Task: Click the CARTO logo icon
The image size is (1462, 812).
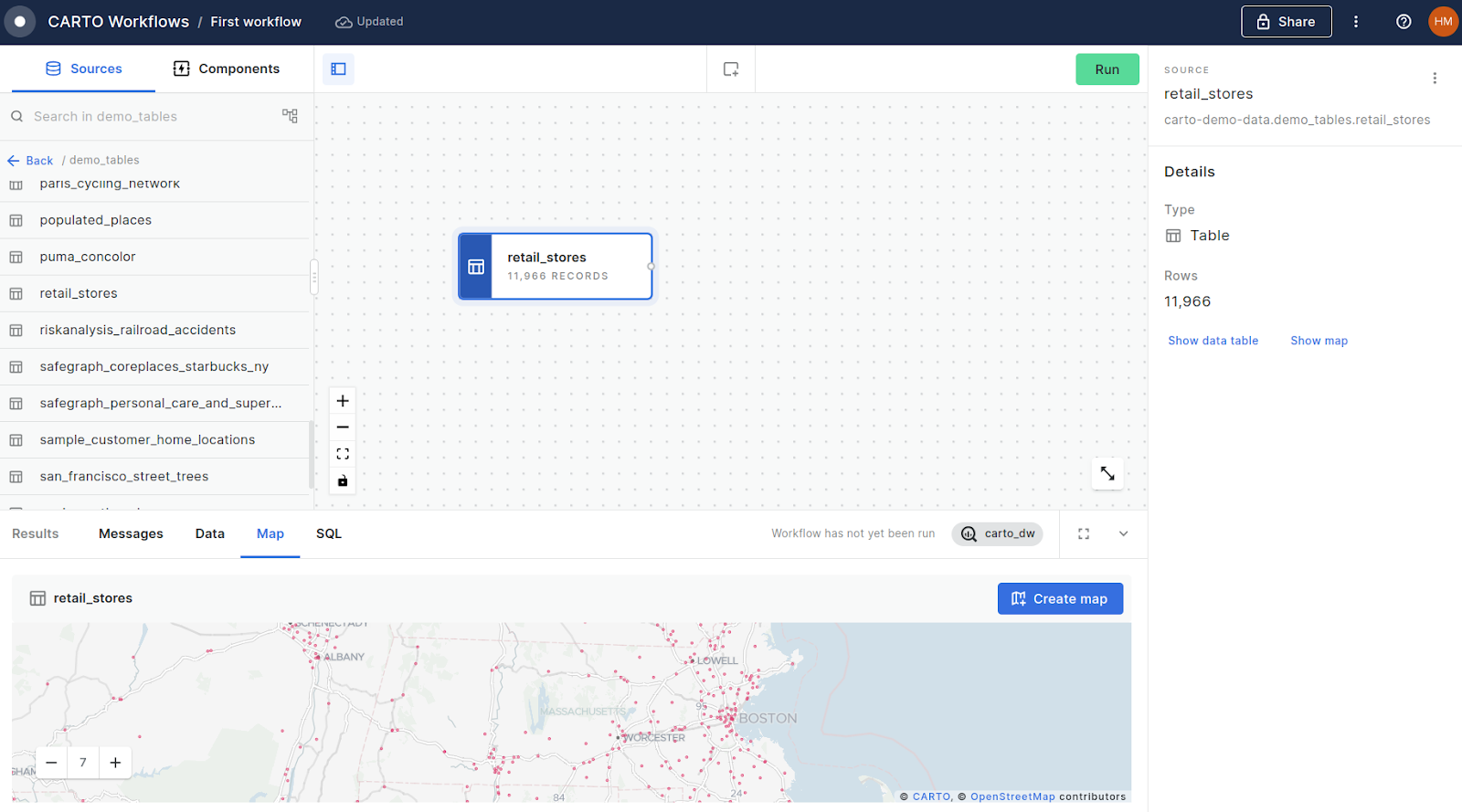Action: [x=19, y=22]
